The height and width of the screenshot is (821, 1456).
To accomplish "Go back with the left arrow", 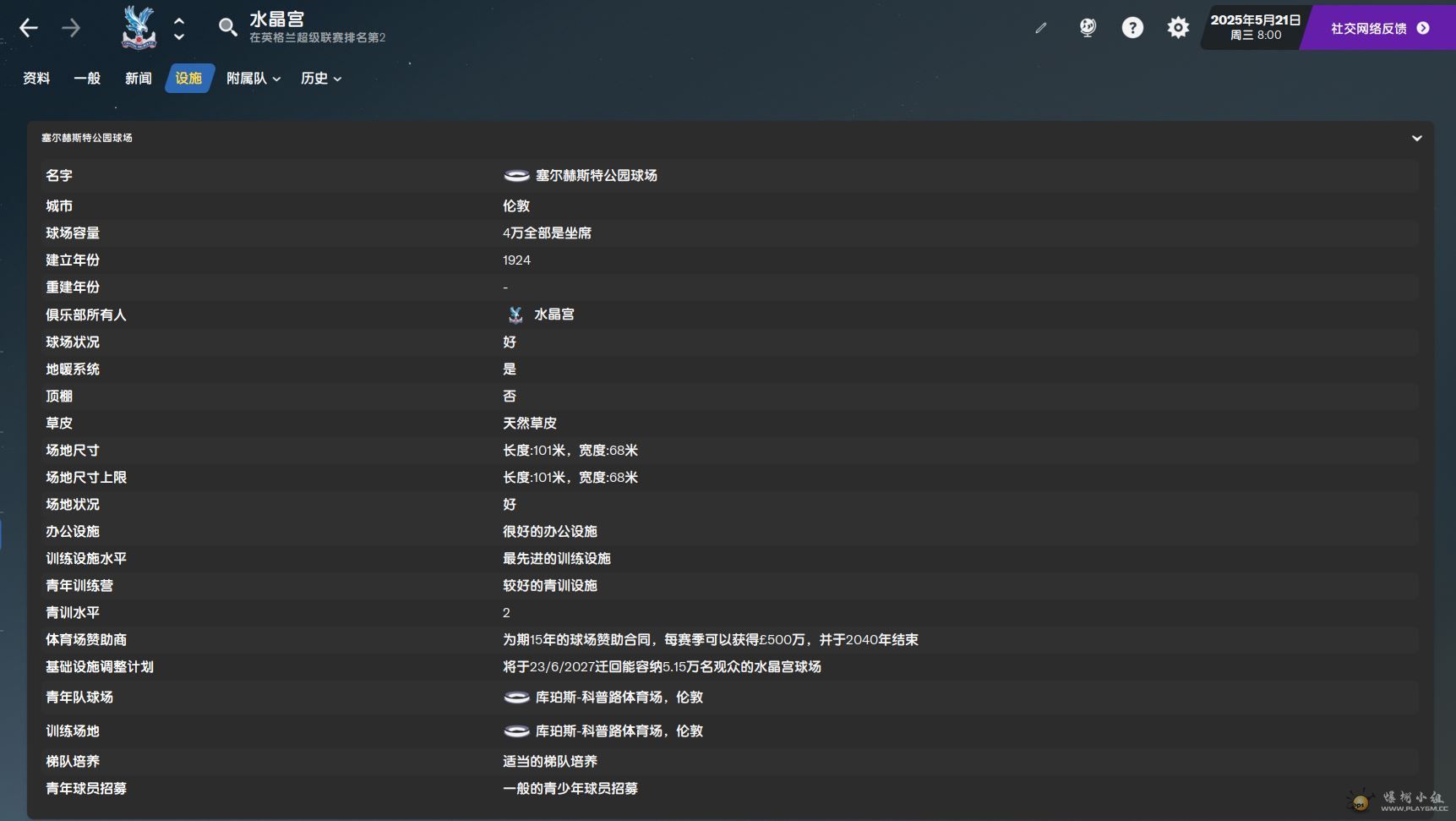I will [29, 28].
